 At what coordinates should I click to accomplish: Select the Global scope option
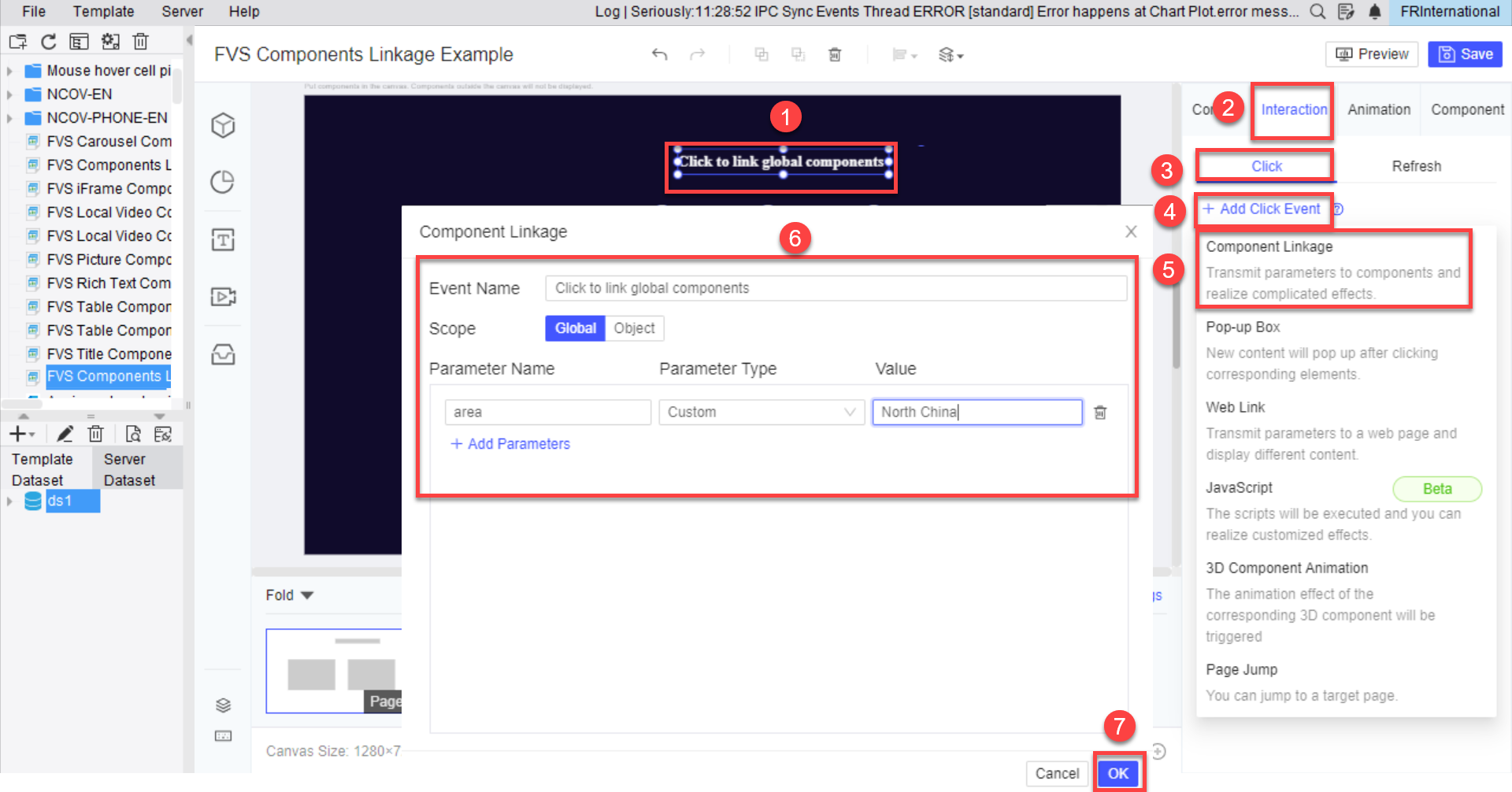click(574, 328)
